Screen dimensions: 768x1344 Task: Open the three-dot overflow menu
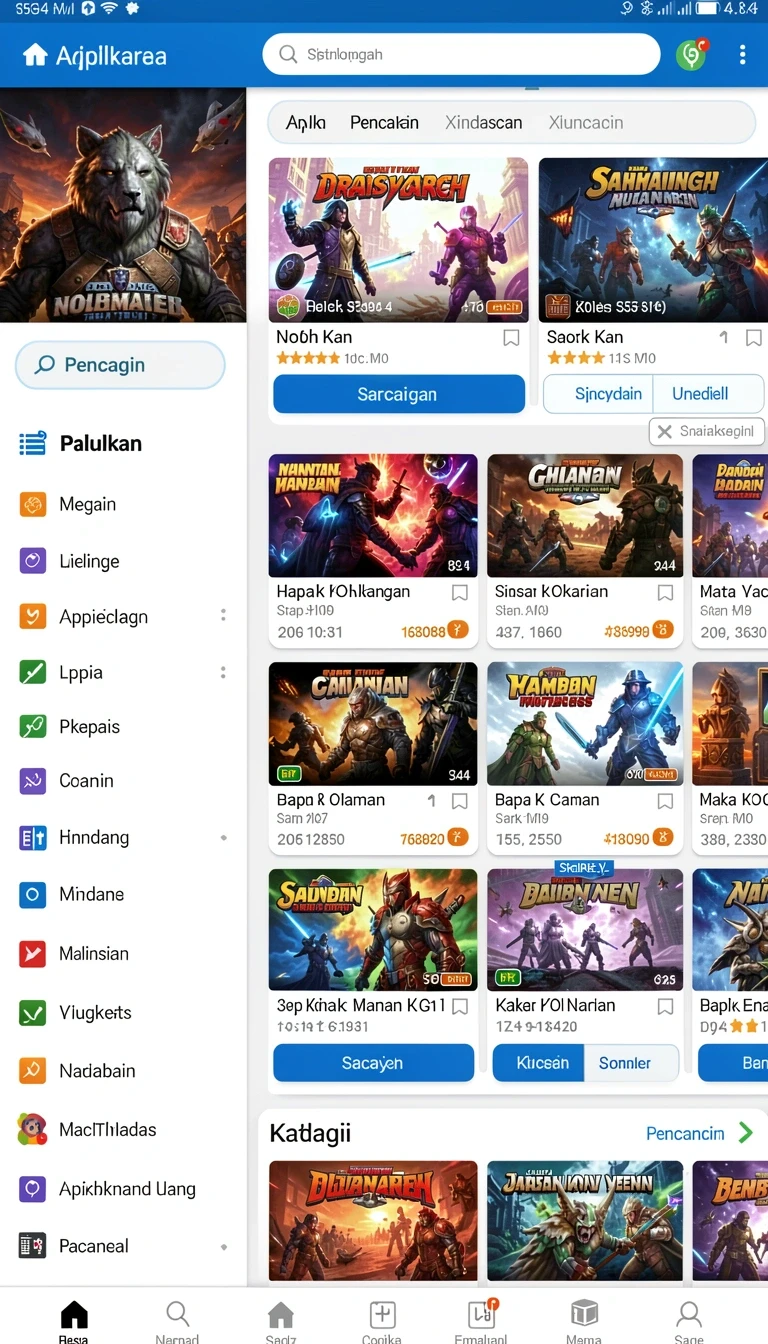pyautogui.click(x=742, y=55)
